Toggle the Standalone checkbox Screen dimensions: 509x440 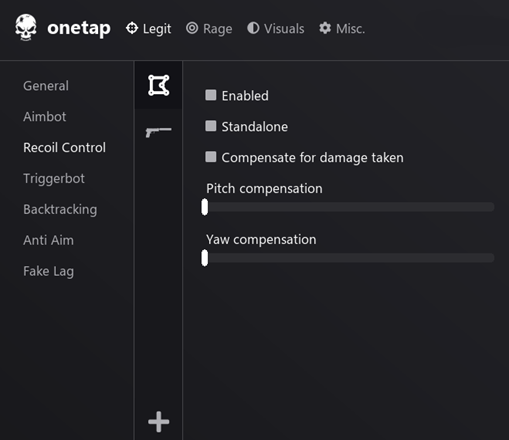[x=211, y=126]
